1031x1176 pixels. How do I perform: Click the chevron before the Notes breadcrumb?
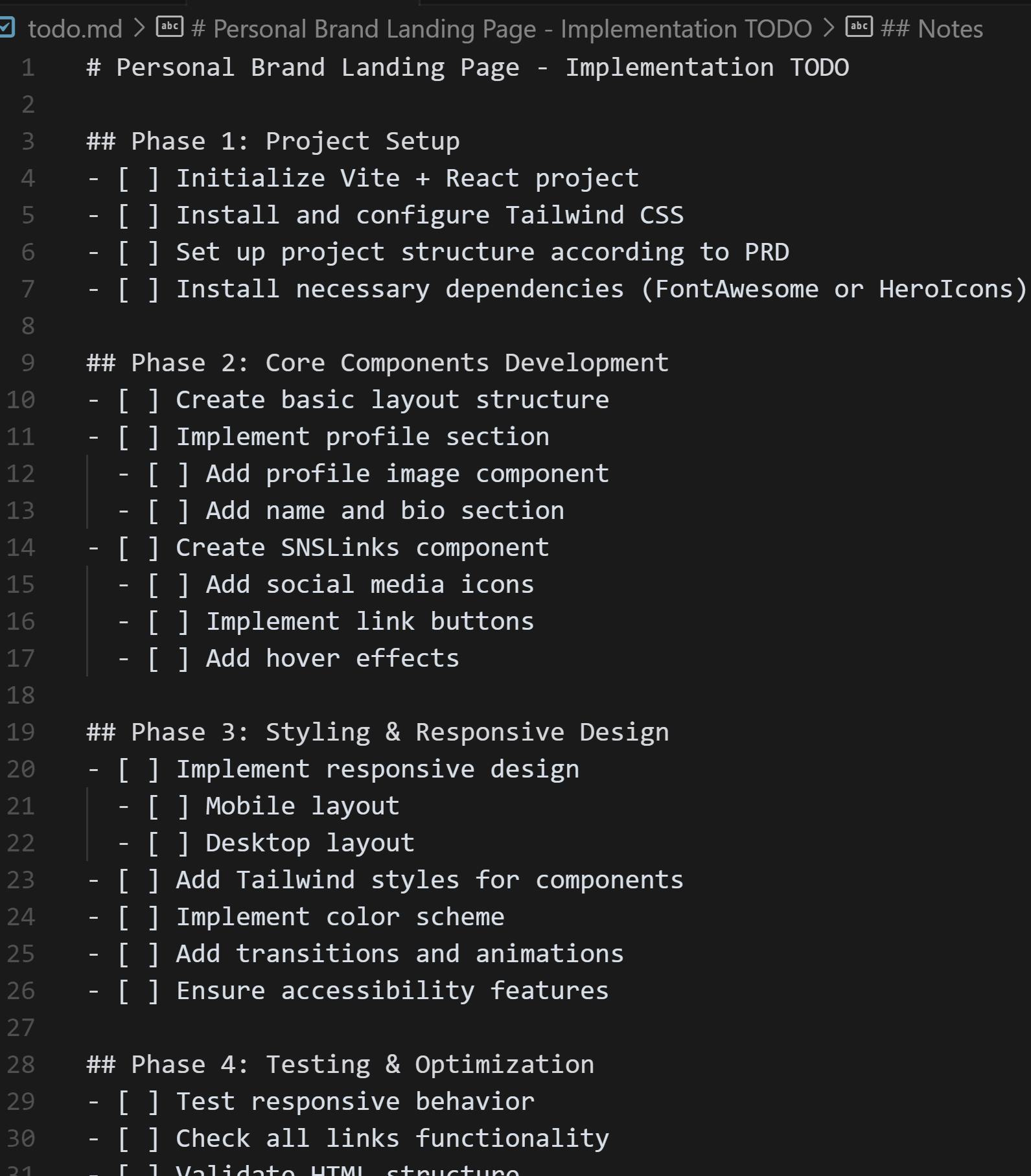click(828, 28)
